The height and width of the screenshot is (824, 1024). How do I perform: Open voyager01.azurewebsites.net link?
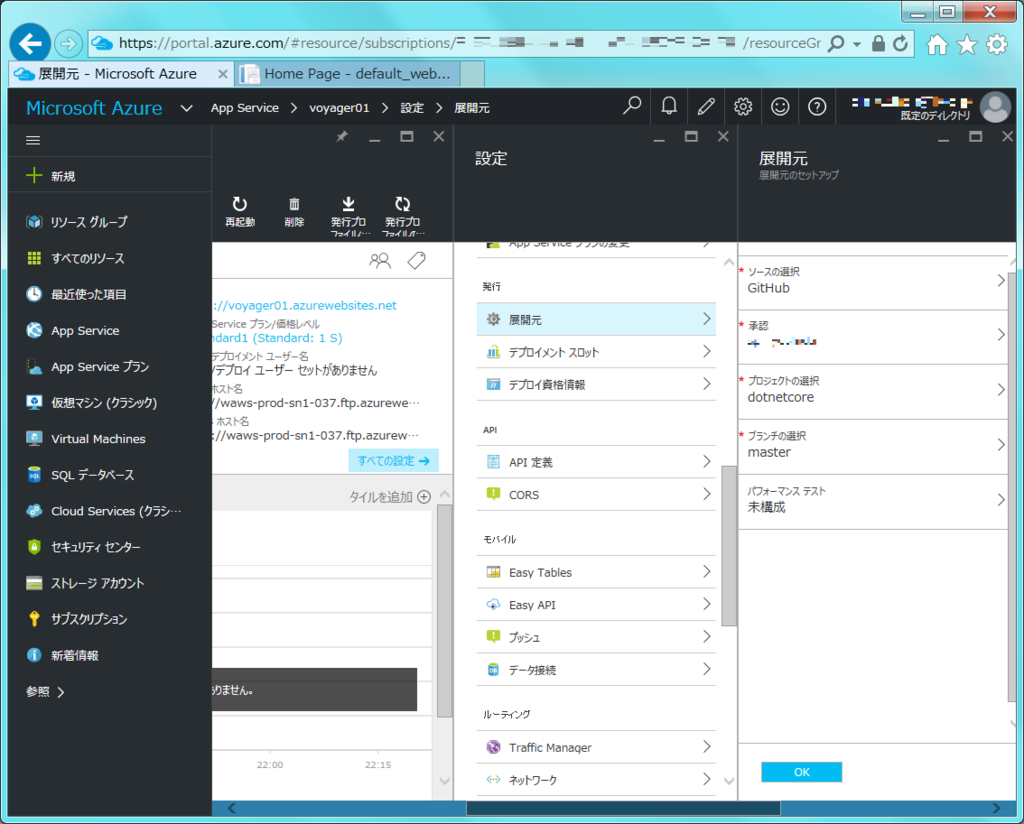pos(304,305)
